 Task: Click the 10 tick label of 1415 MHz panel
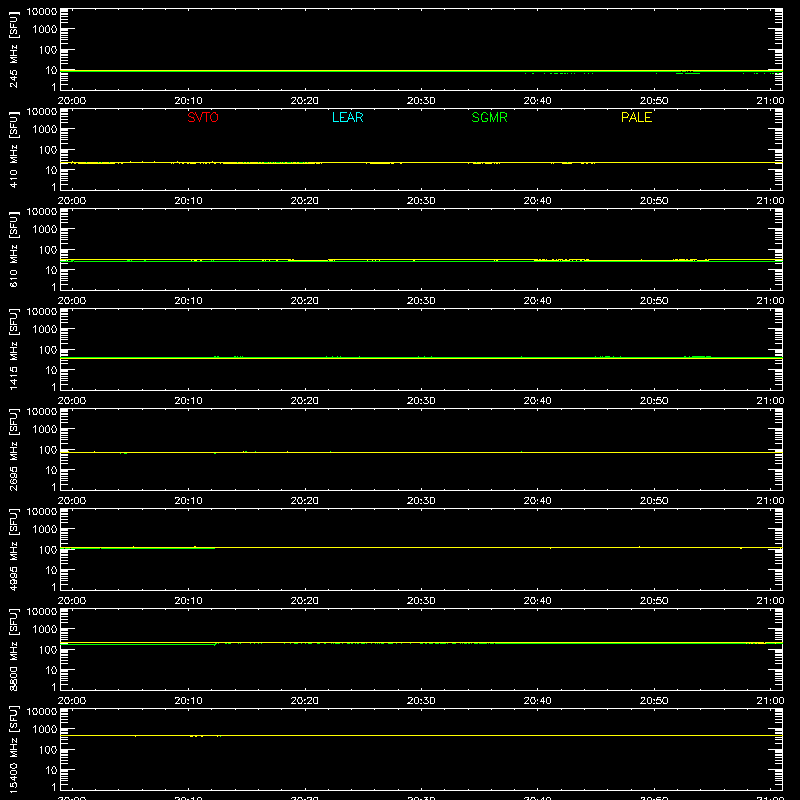tap(51, 370)
